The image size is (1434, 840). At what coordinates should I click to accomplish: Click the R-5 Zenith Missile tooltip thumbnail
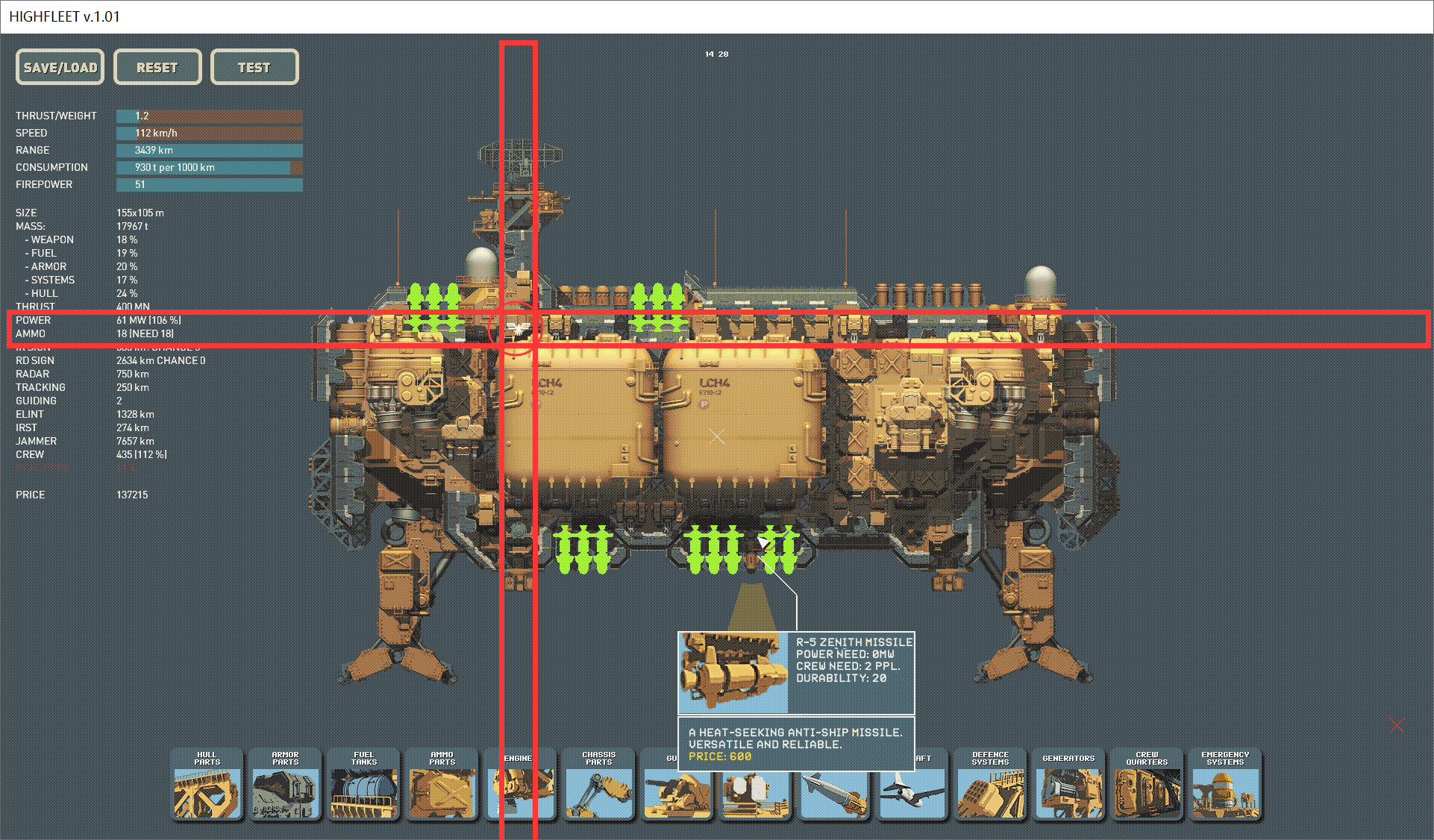tap(733, 672)
